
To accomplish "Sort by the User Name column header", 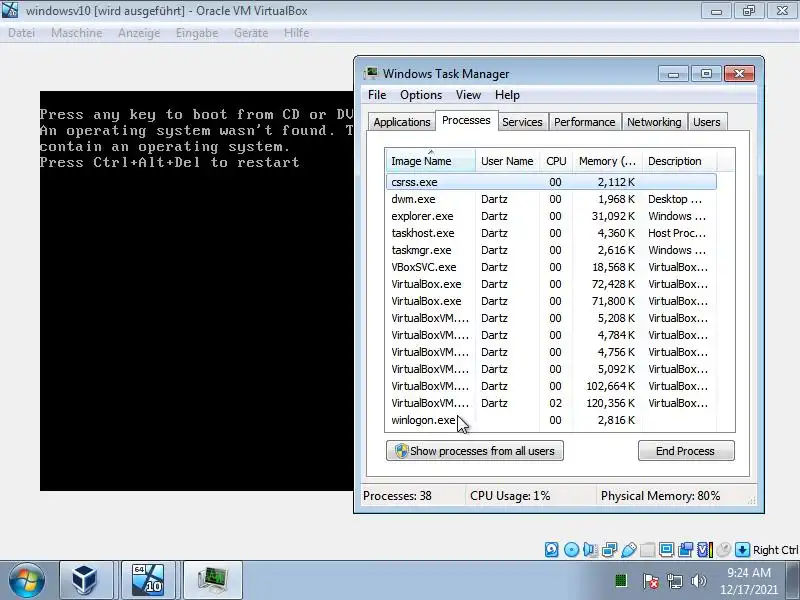I will 507,161.
